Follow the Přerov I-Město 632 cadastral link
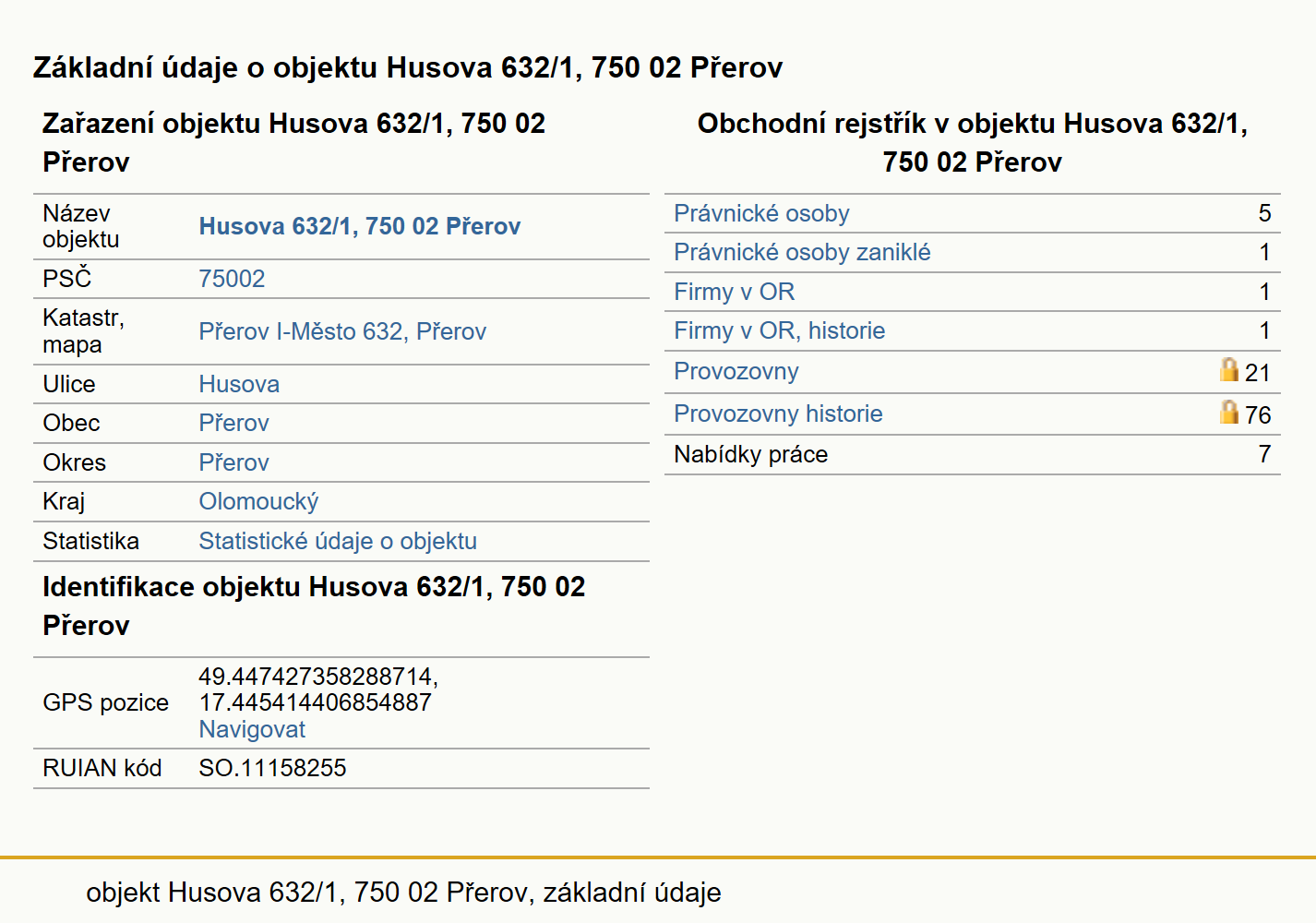This screenshot has width=1316, height=923. [x=342, y=331]
